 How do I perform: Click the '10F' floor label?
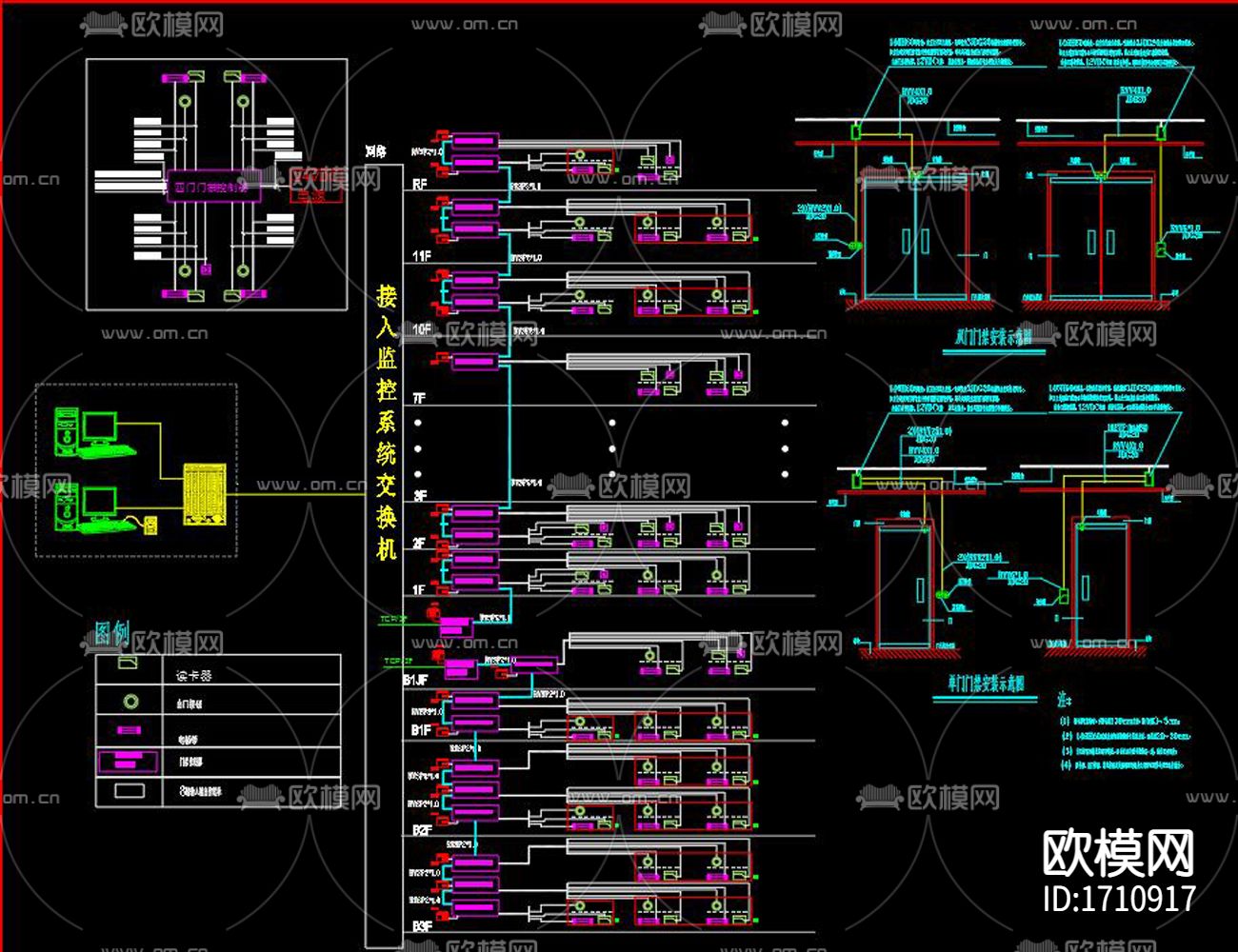click(x=423, y=328)
